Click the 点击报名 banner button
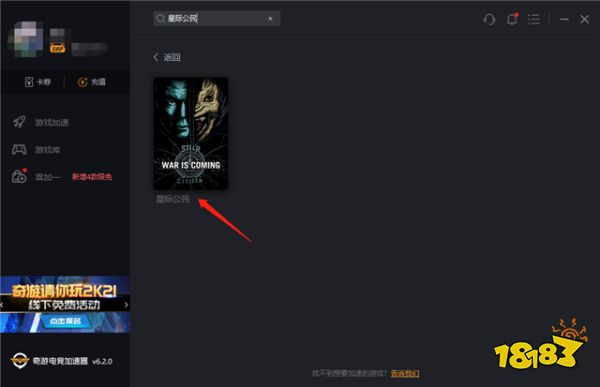600x387 pixels. pyautogui.click(x=65, y=321)
